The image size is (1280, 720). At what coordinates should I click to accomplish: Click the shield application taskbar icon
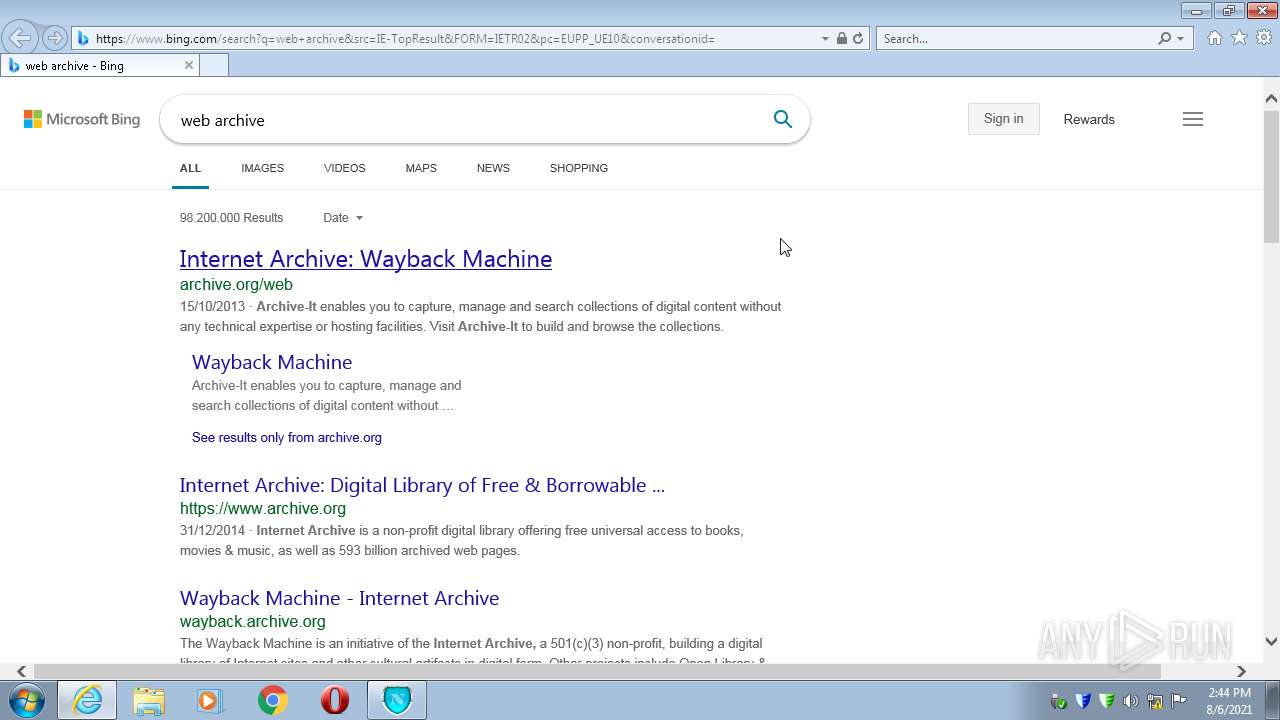point(397,700)
